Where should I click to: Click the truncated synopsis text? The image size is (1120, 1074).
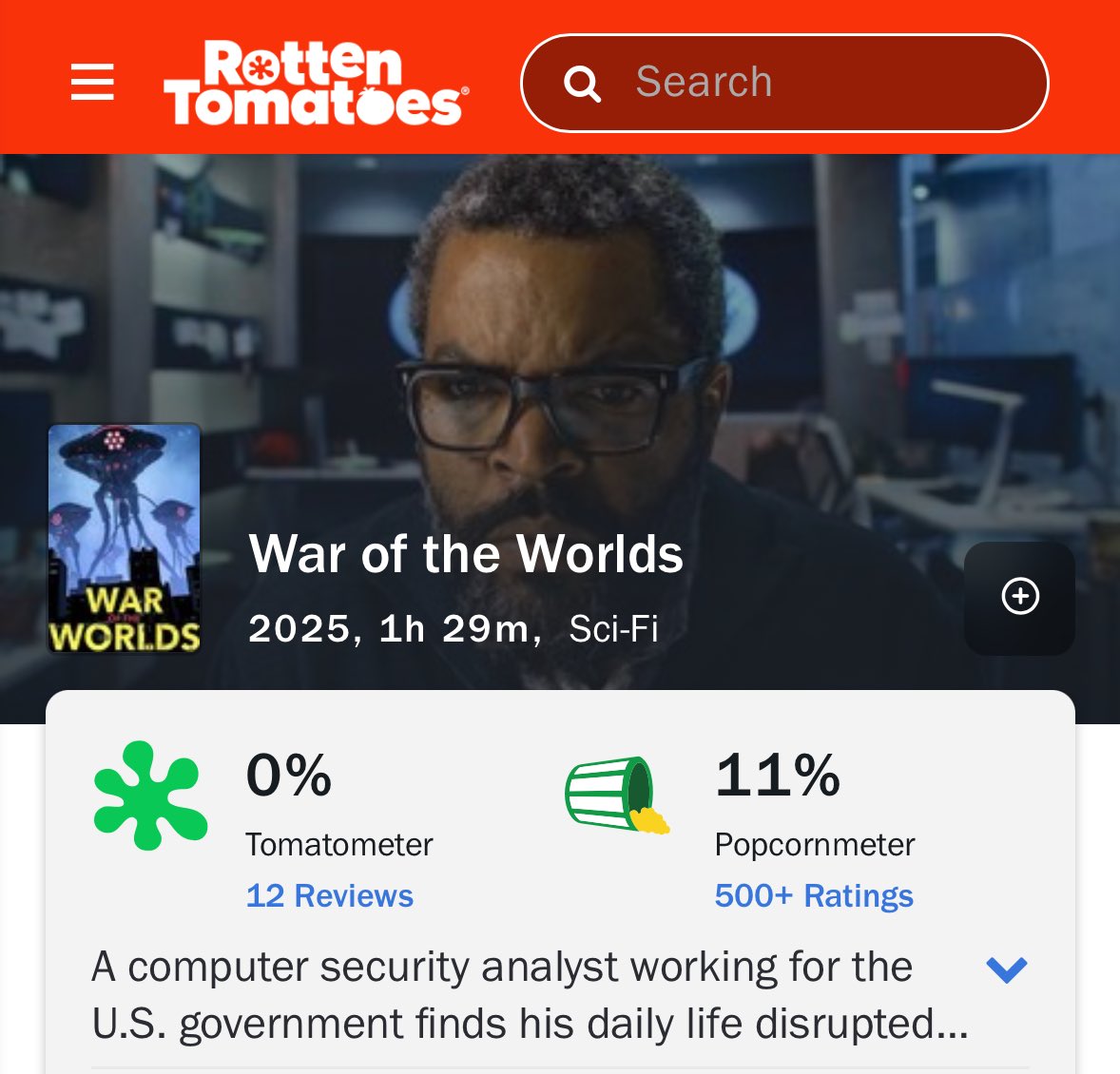point(530,995)
